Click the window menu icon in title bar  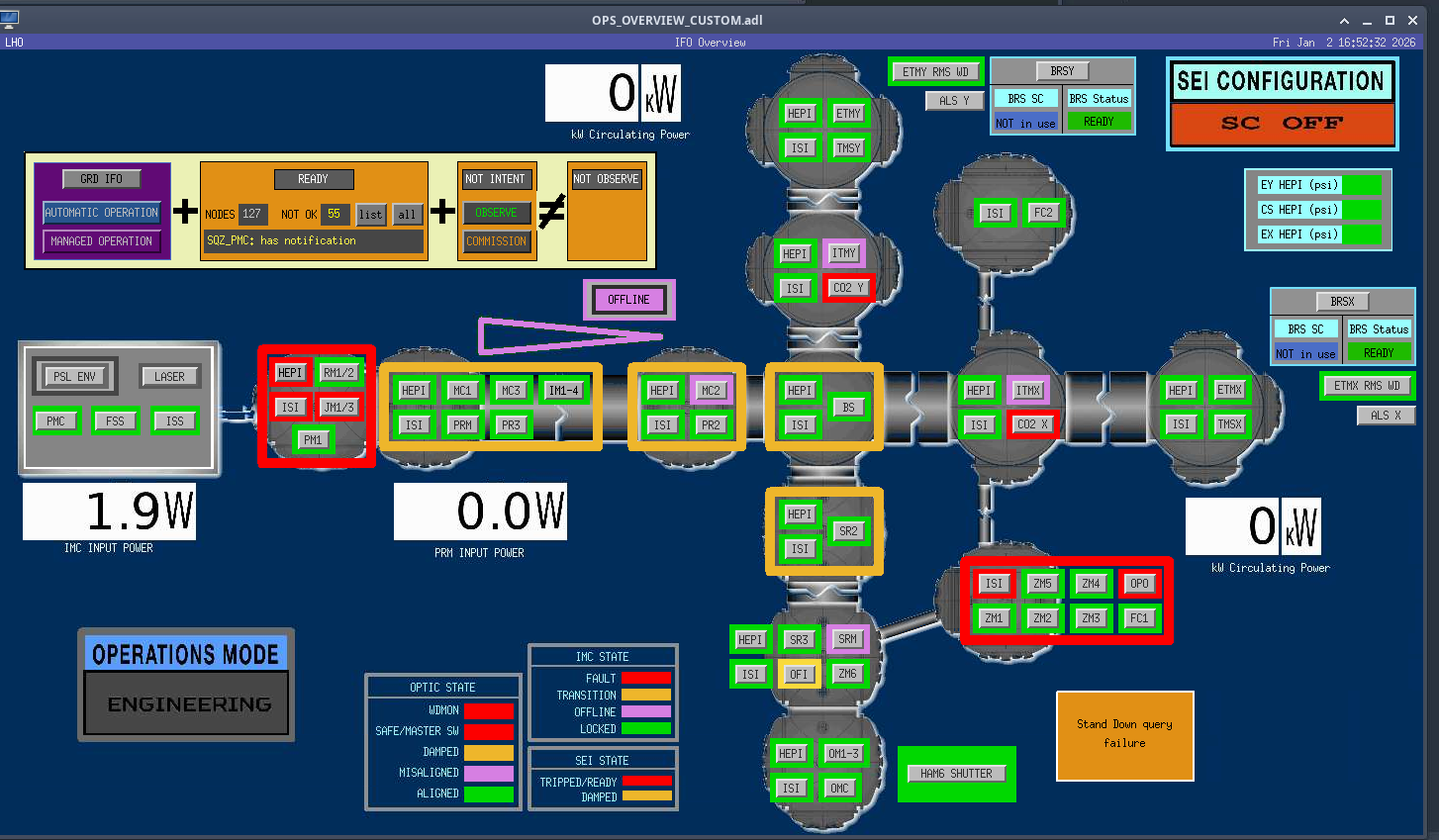(x=11, y=19)
